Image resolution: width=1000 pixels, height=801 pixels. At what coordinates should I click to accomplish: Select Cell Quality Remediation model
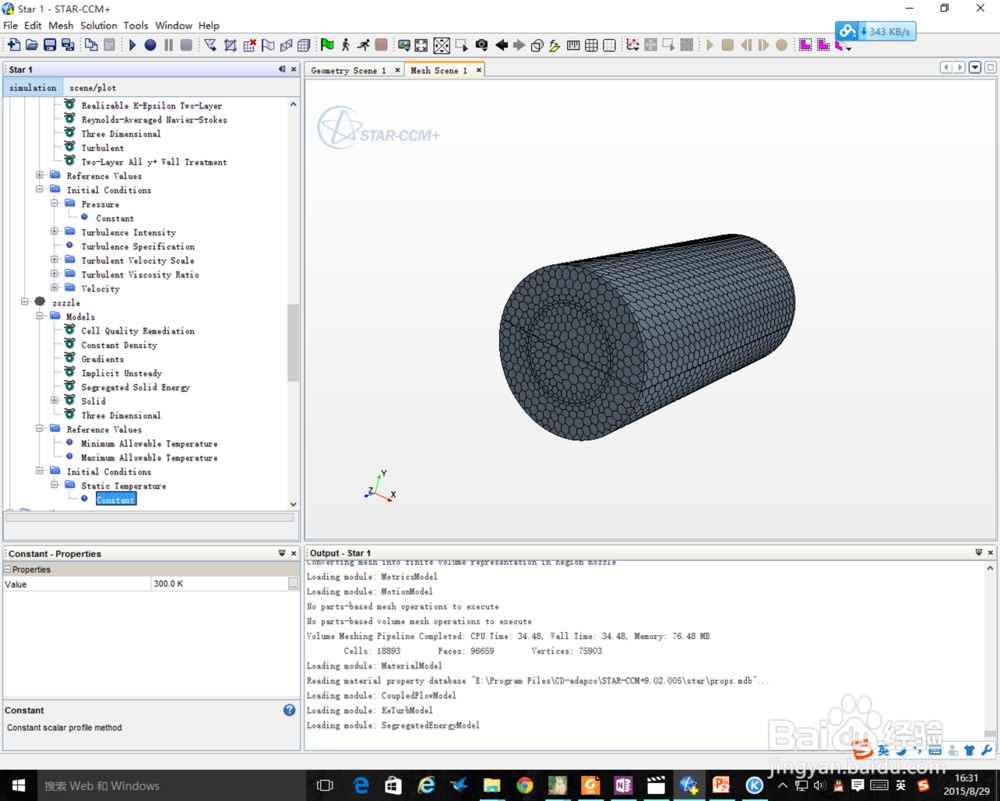138,331
